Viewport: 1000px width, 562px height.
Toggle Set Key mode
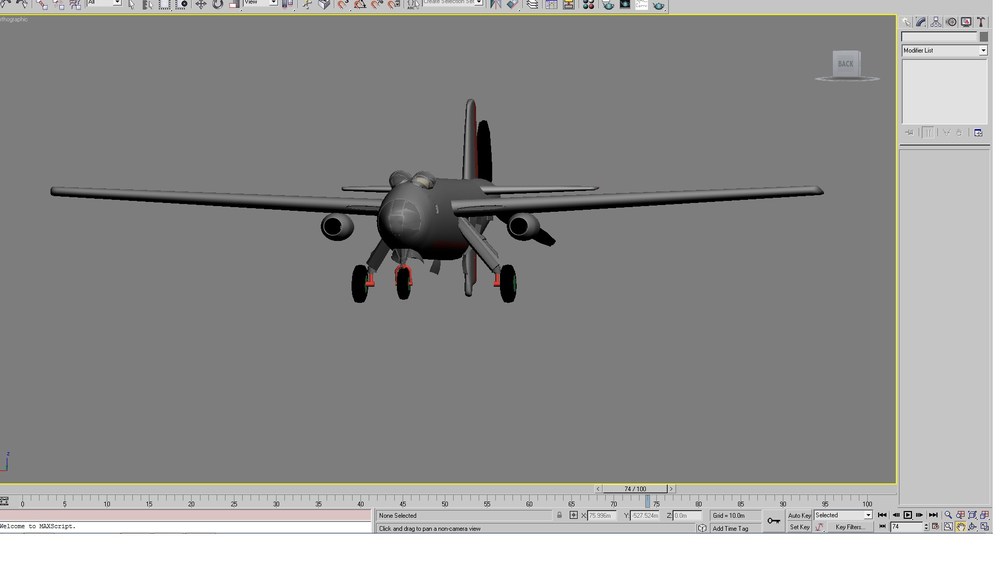click(x=799, y=527)
